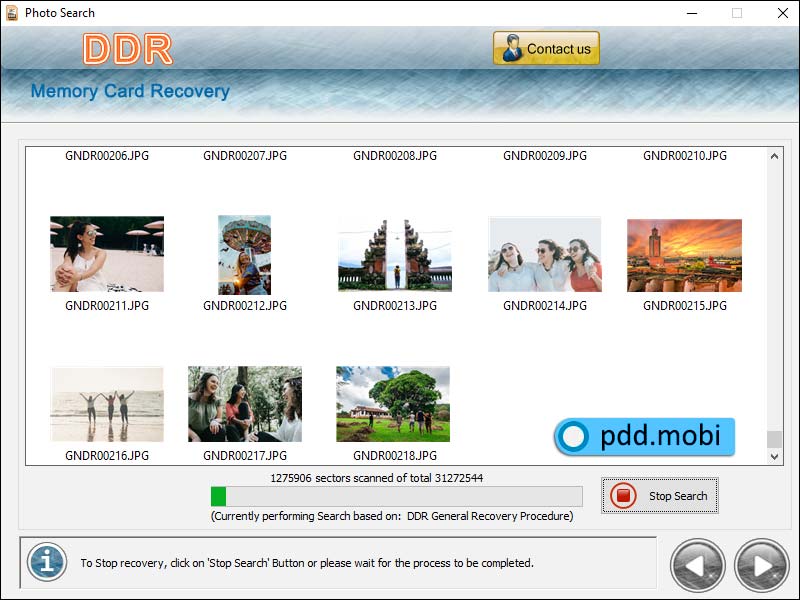Open the GNDR00213.JPG temple gate image
The width and height of the screenshot is (800, 600).
point(394,253)
